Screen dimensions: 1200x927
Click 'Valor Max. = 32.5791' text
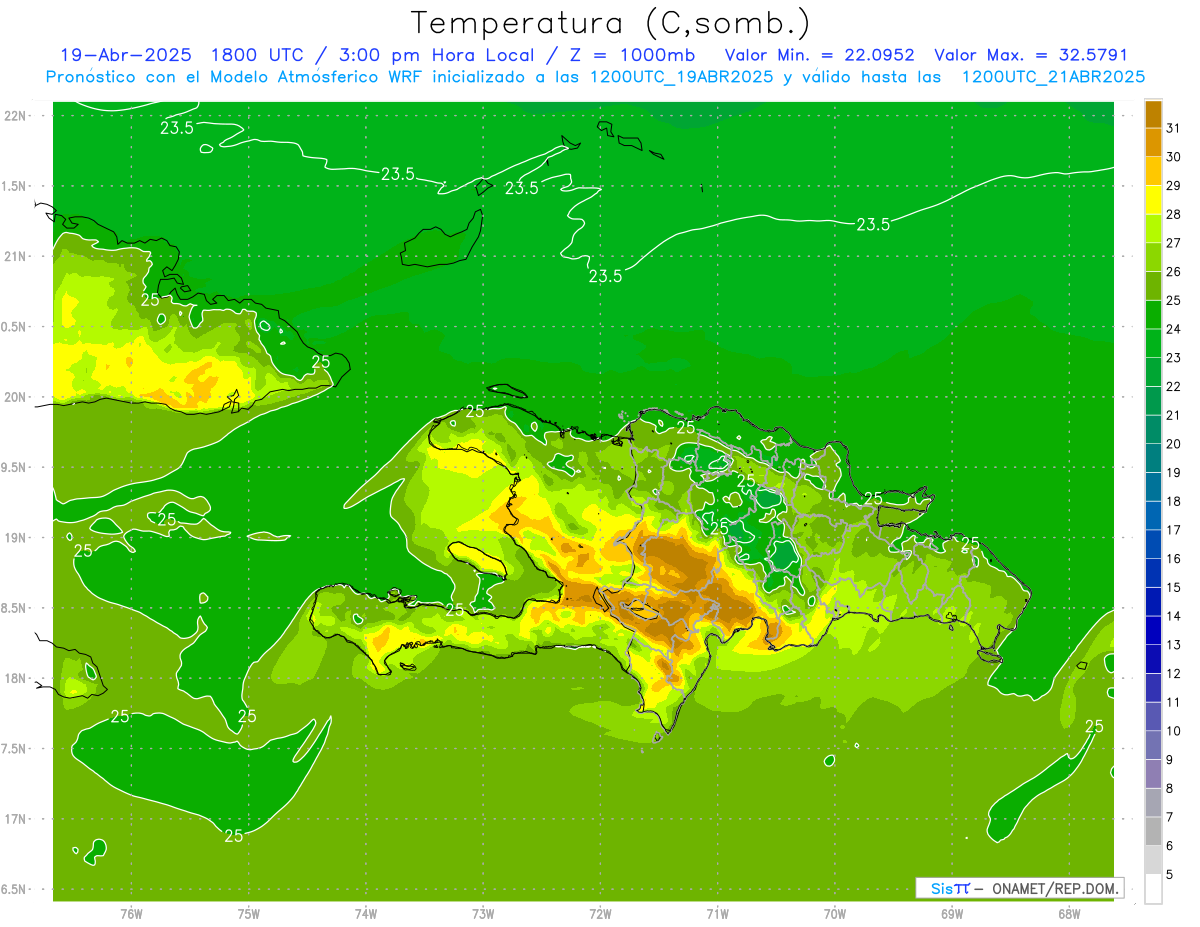coord(1031,55)
